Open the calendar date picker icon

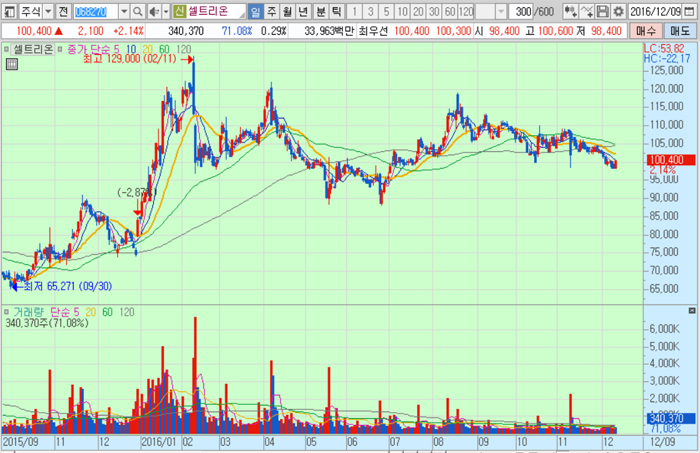[691, 12]
